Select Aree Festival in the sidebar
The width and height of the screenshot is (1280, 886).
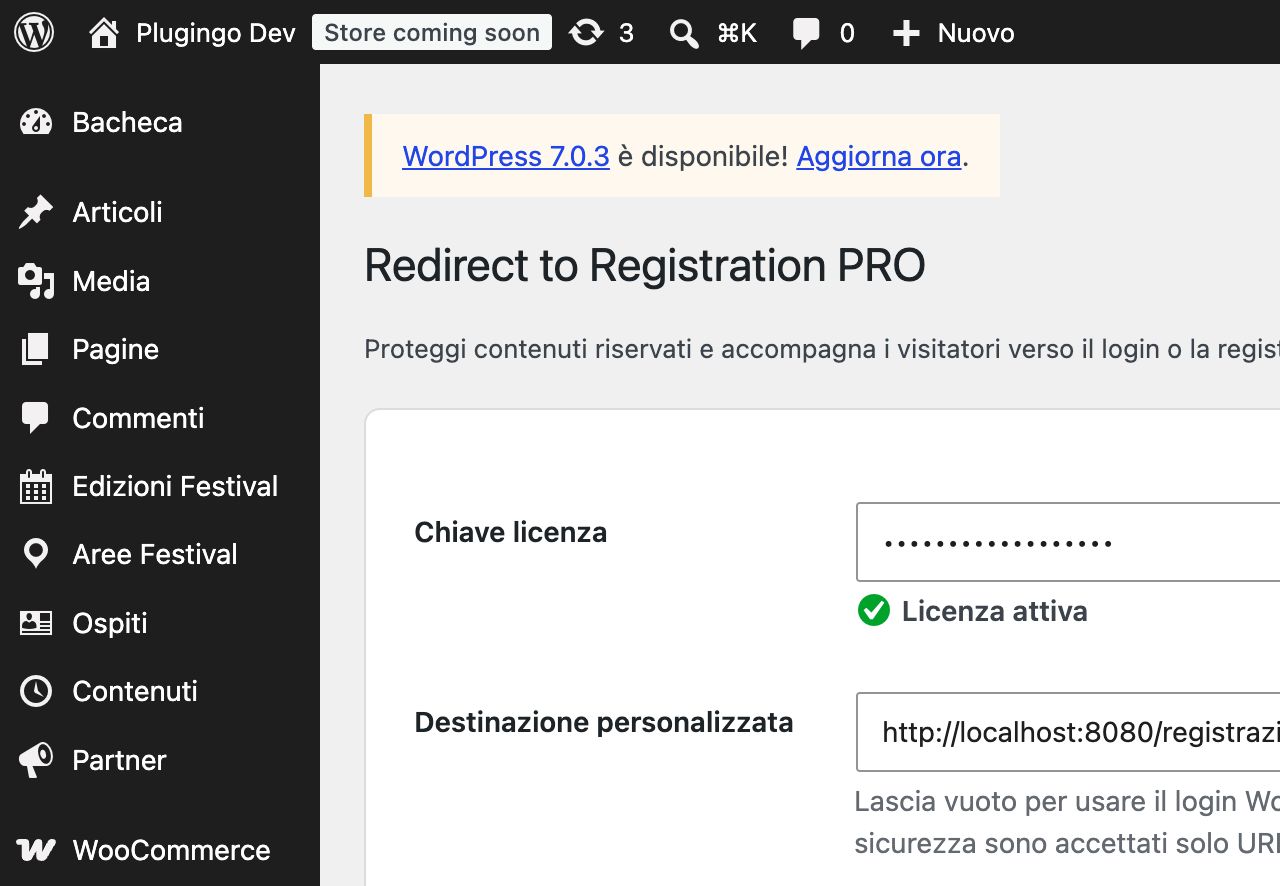pos(160,554)
